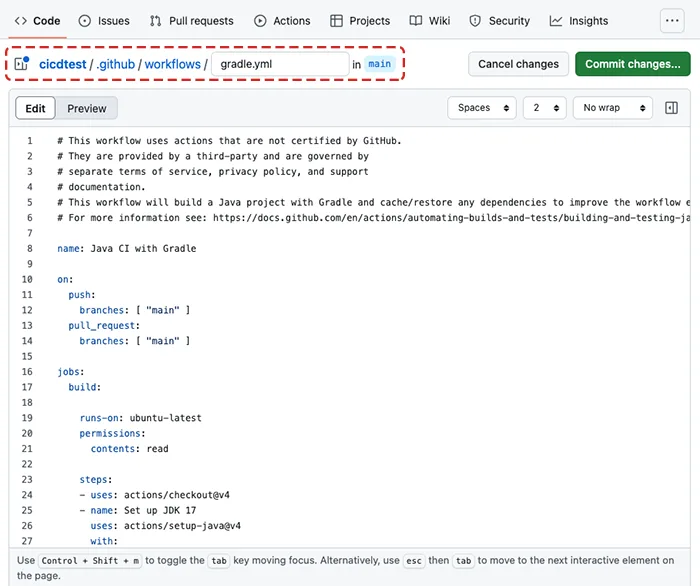Click 'uses: actions/checkout@v4' line
The width and height of the screenshot is (700, 586).
[x=154, y=495]
